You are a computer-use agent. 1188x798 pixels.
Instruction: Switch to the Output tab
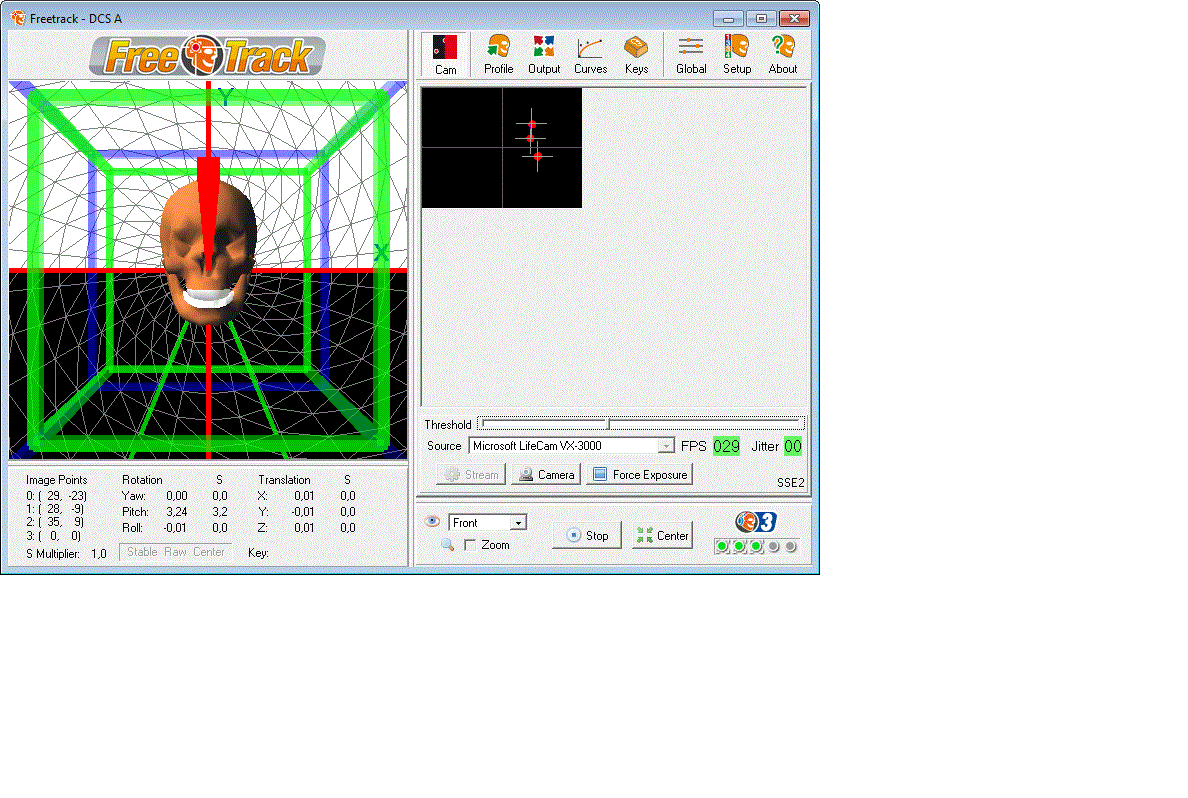(x=544, y=55)
